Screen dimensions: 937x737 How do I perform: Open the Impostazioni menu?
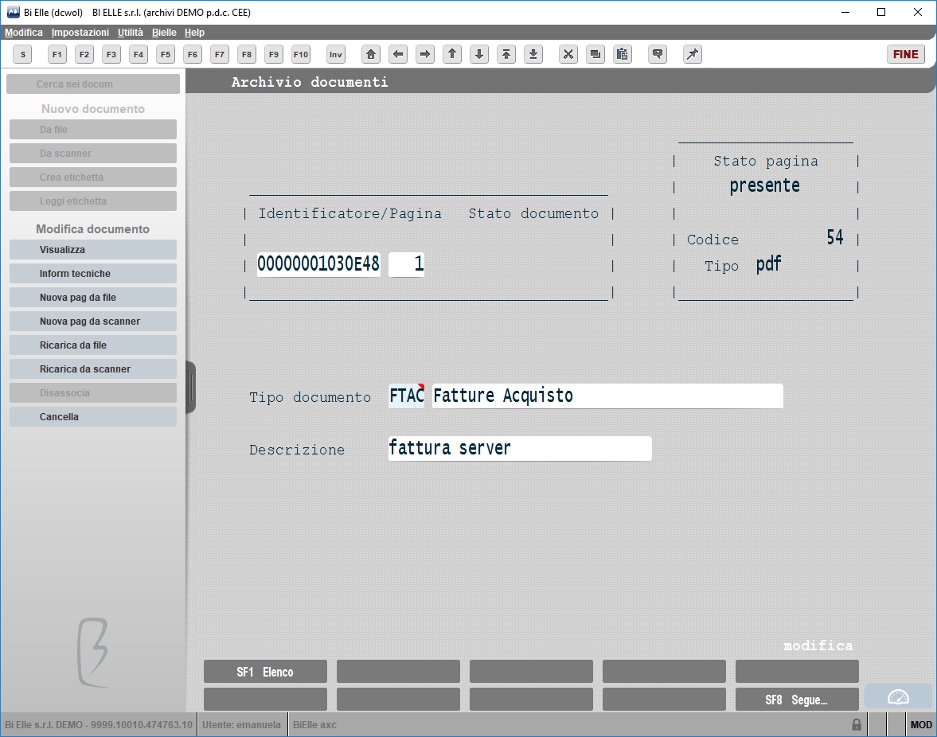click(x=80, y=32)
